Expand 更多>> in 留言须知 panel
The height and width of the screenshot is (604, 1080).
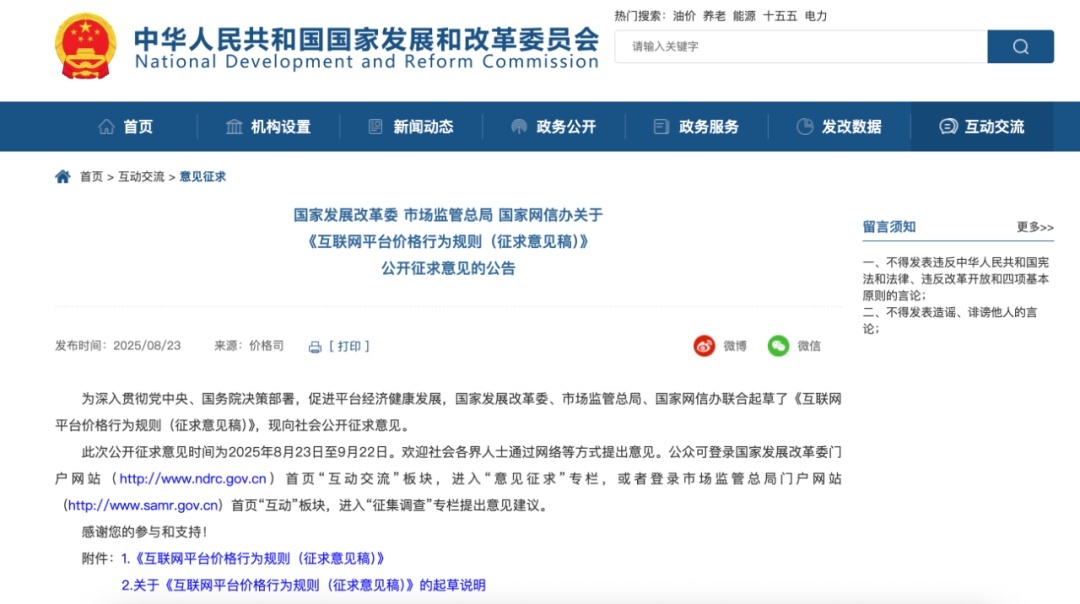[x=1035, y=227]
